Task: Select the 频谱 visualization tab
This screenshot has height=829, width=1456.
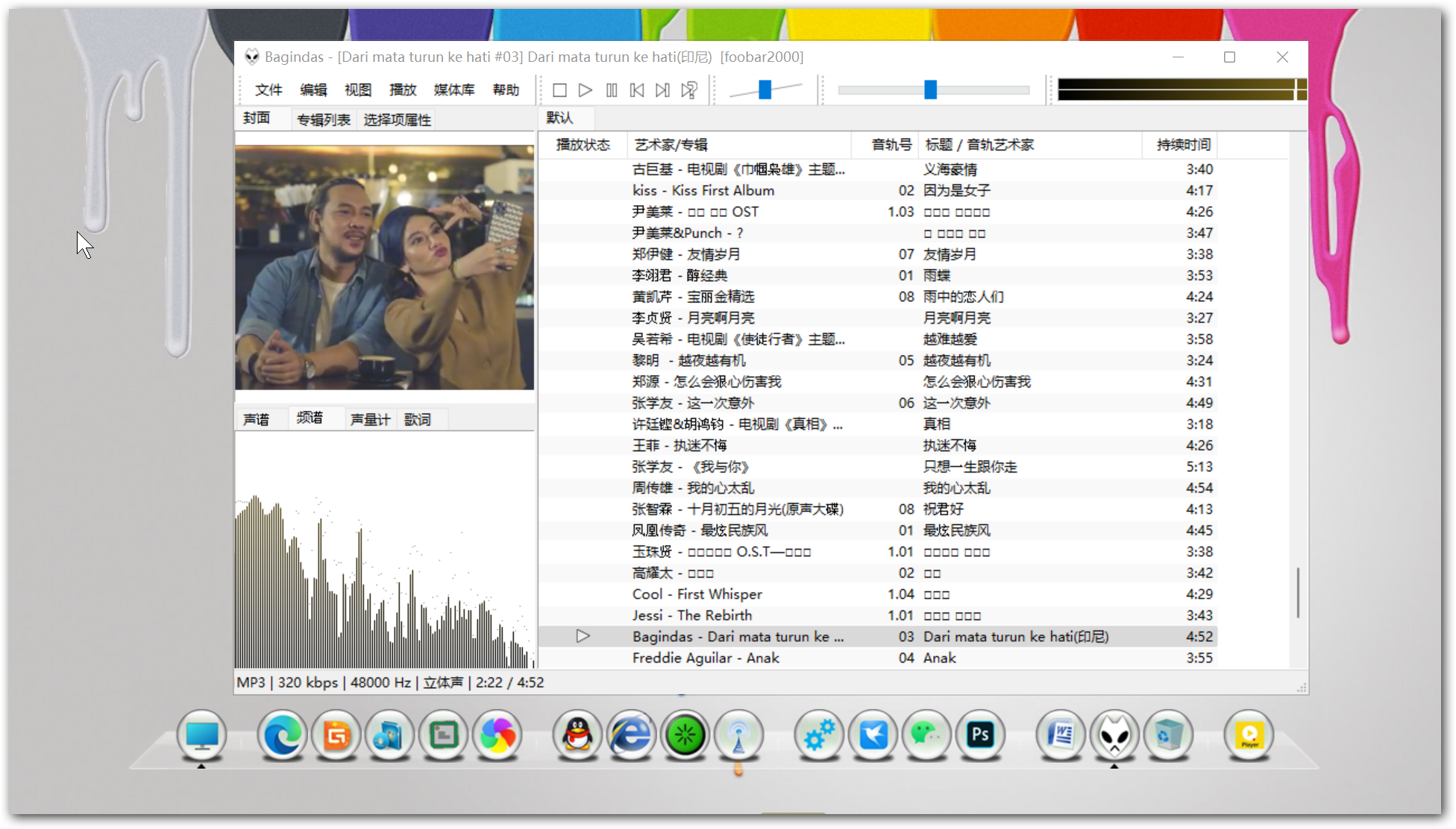Action: click(310, 418)
